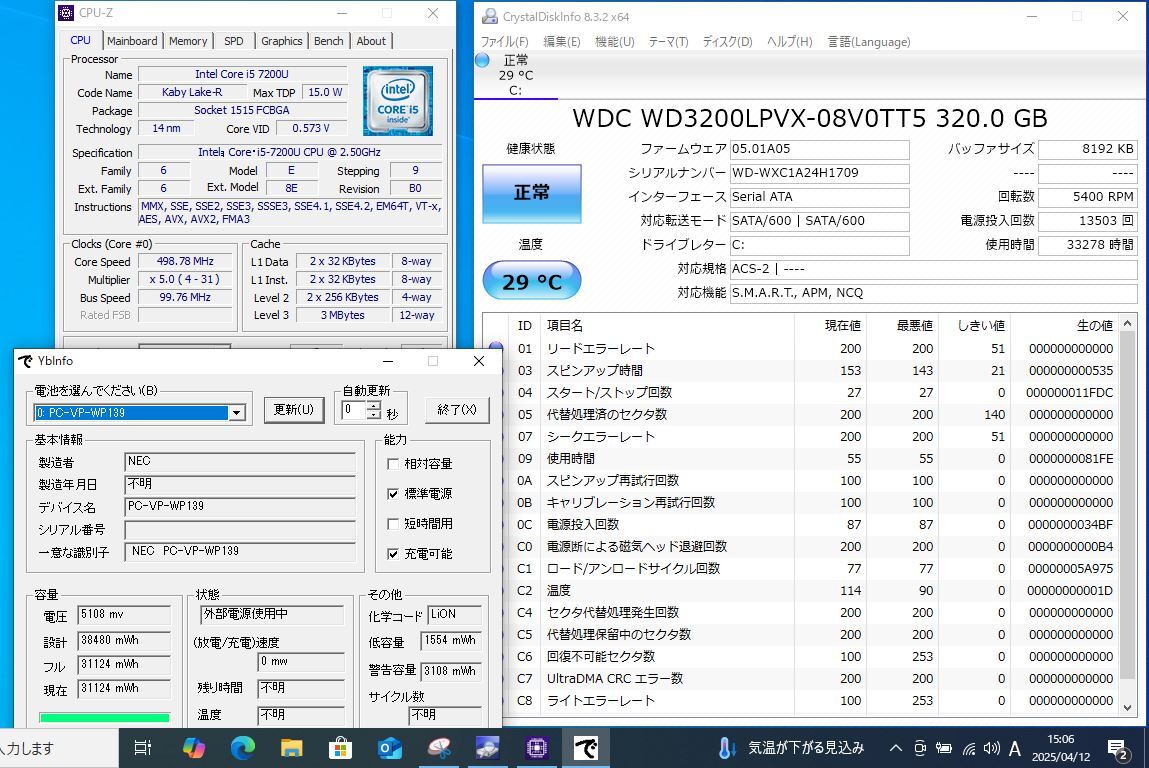
Task: Switch to the Memory tab in CPU-Z
Action: (x=188, y=41)
